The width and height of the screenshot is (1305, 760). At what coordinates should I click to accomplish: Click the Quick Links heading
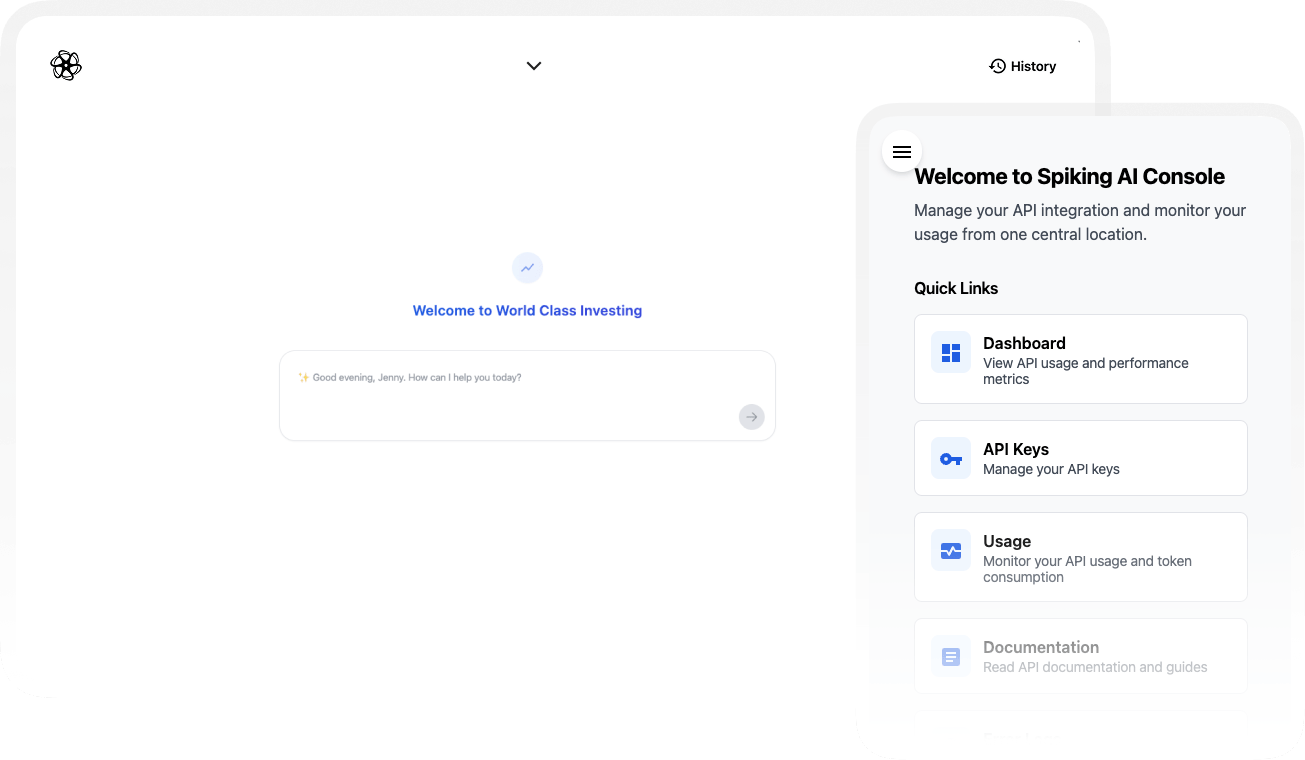(x=956, y=288)
